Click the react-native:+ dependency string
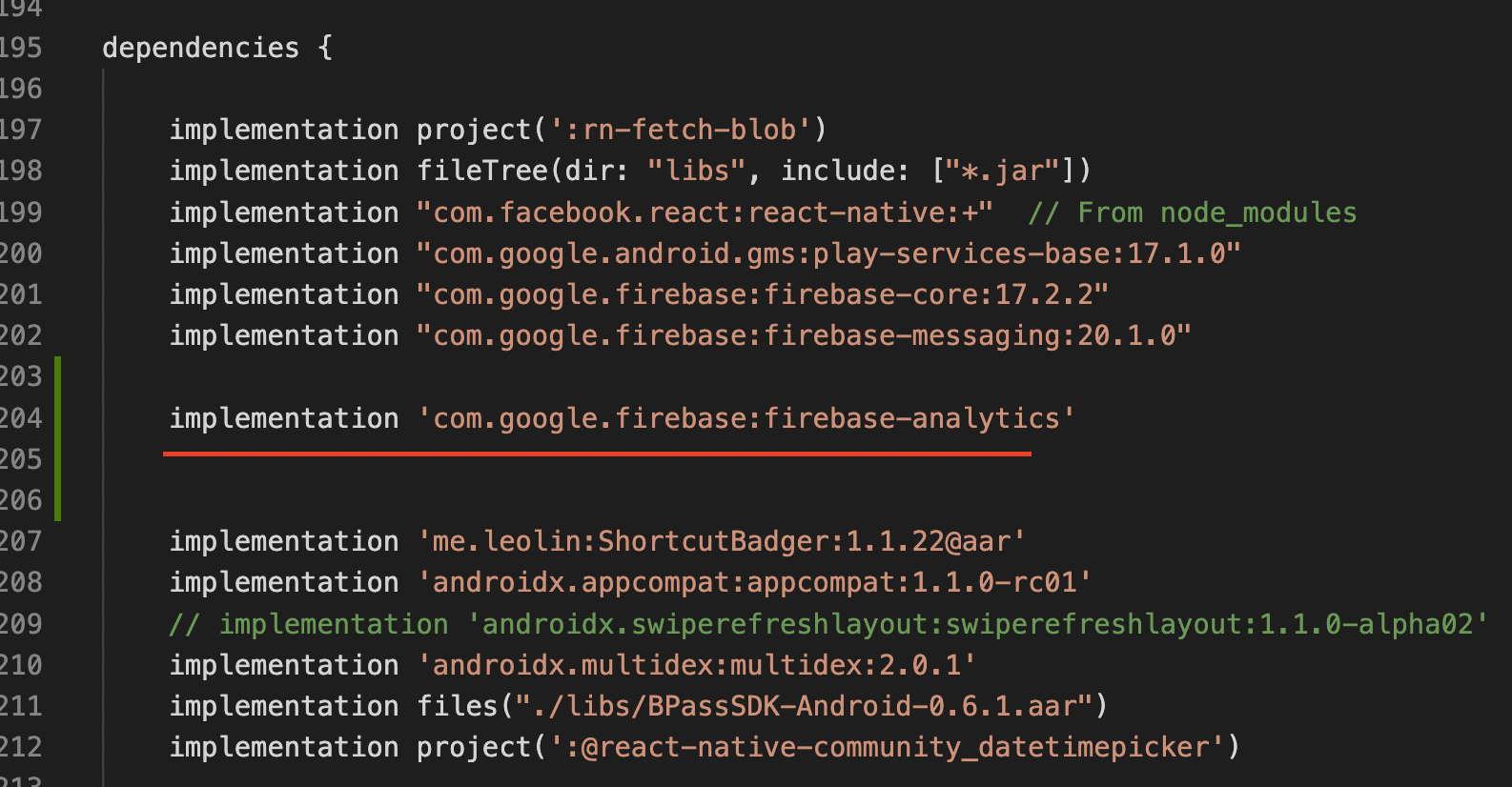 (705, 212)
